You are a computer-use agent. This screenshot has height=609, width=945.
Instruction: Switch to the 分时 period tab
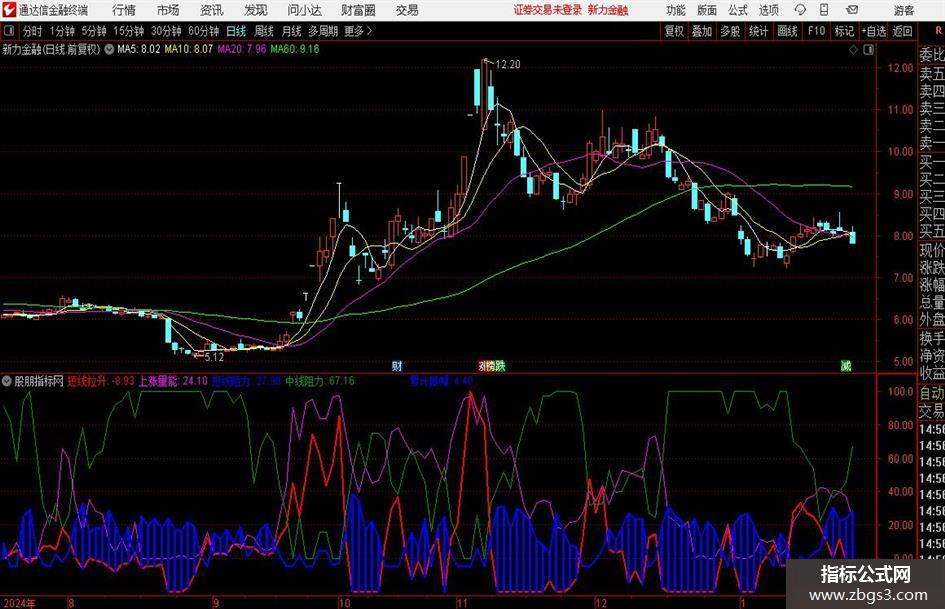(33, 31)
